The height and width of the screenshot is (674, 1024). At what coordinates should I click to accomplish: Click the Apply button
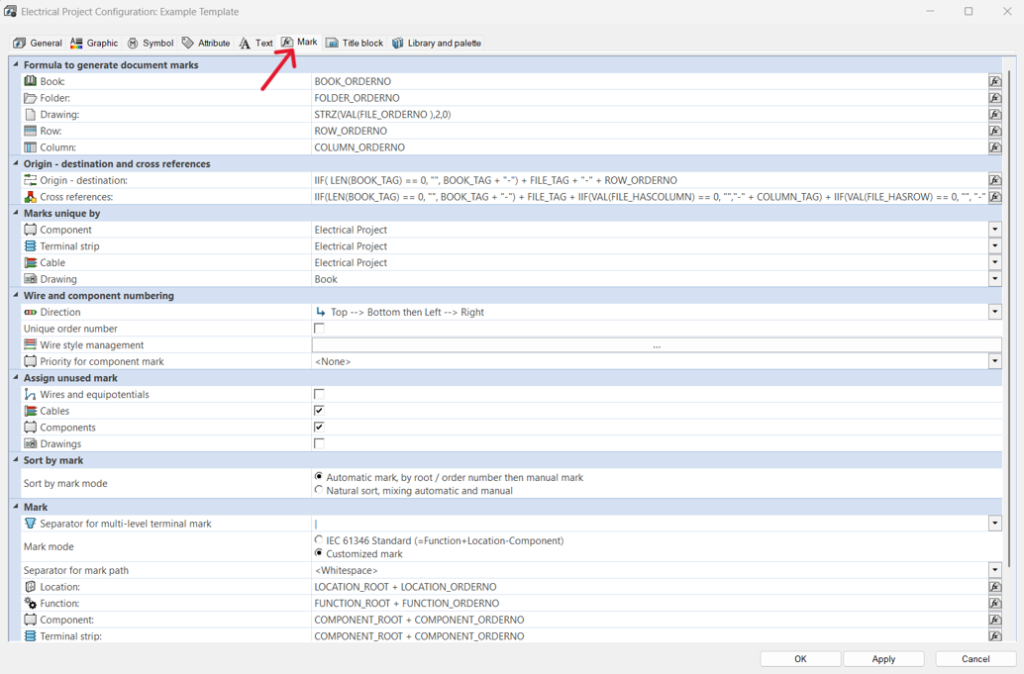884,659
